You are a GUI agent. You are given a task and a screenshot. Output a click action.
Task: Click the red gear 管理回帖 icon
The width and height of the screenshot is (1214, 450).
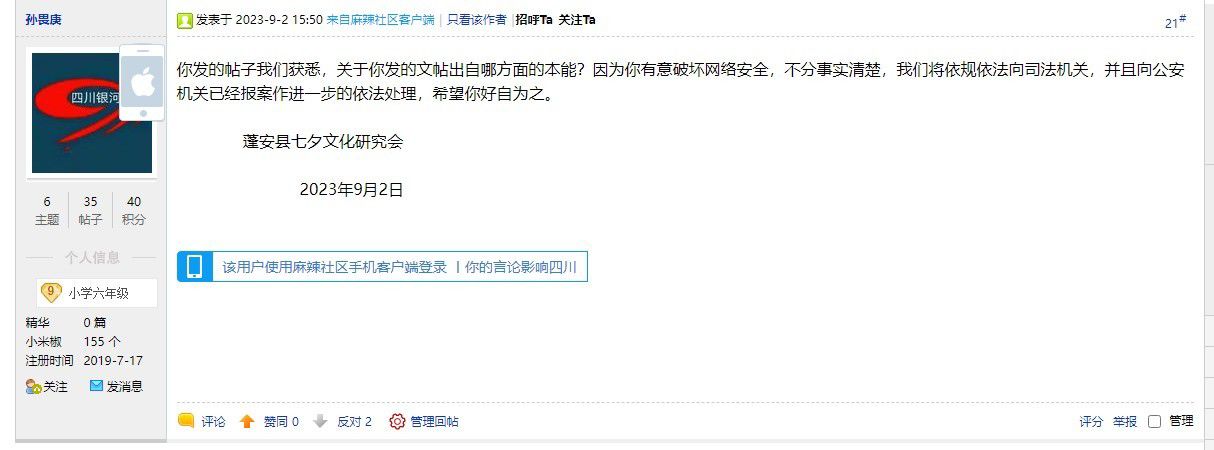(397, 421)
